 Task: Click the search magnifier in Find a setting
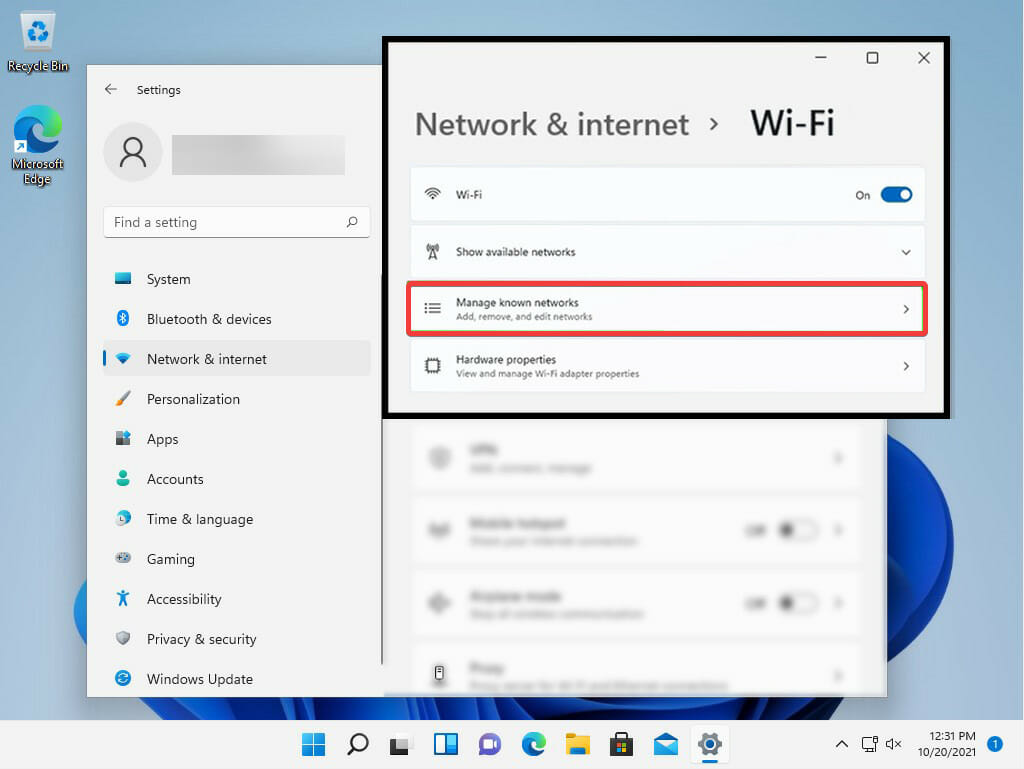pyautogui.click(x=352, y=222)
